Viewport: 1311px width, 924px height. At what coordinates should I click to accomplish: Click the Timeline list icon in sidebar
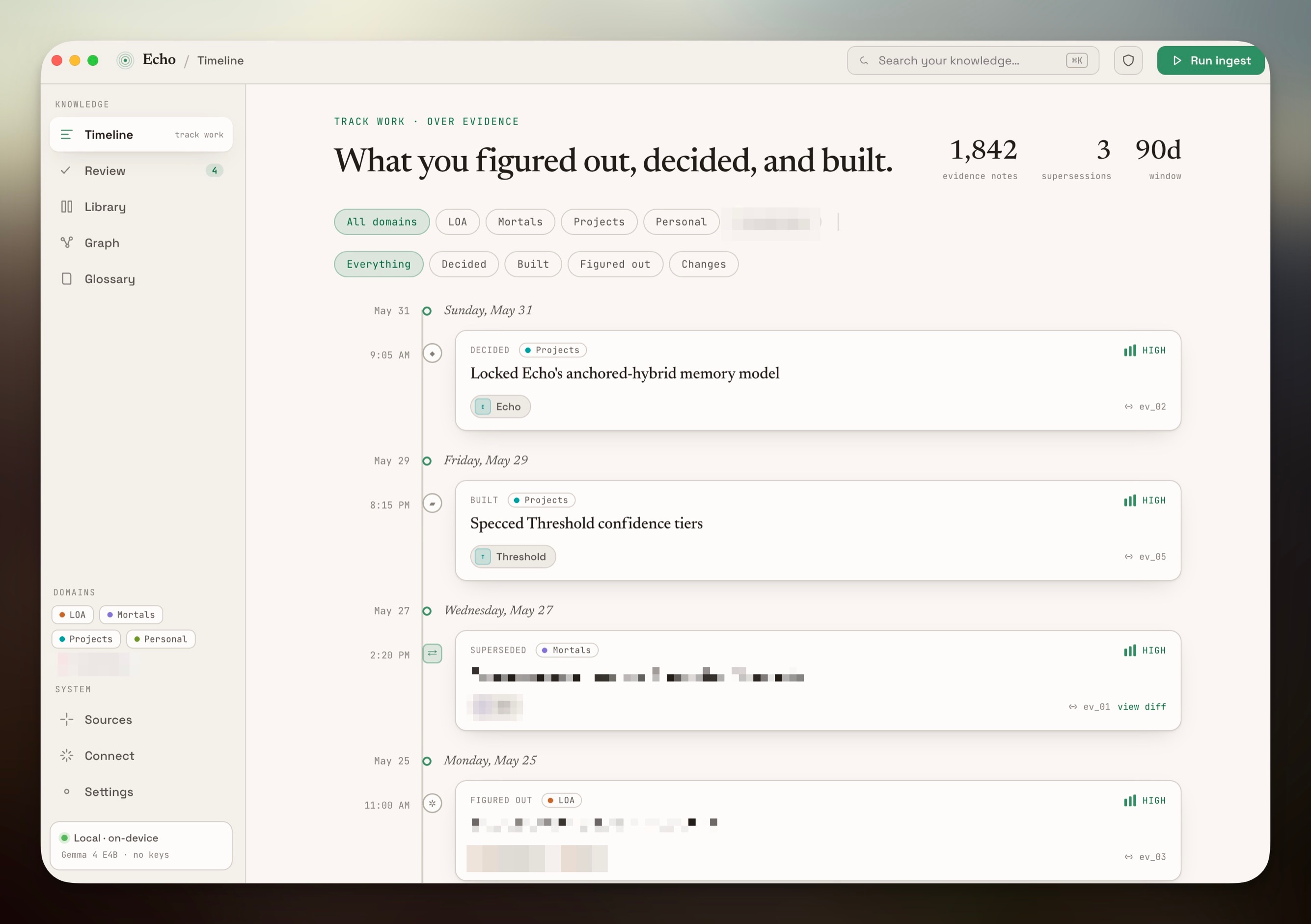point(66,135)
